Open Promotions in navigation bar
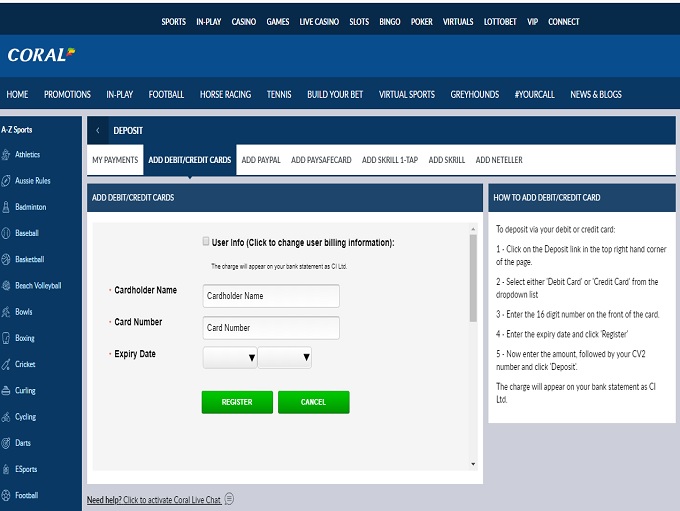This screenshot has width=680, height=511. (67, 95)
